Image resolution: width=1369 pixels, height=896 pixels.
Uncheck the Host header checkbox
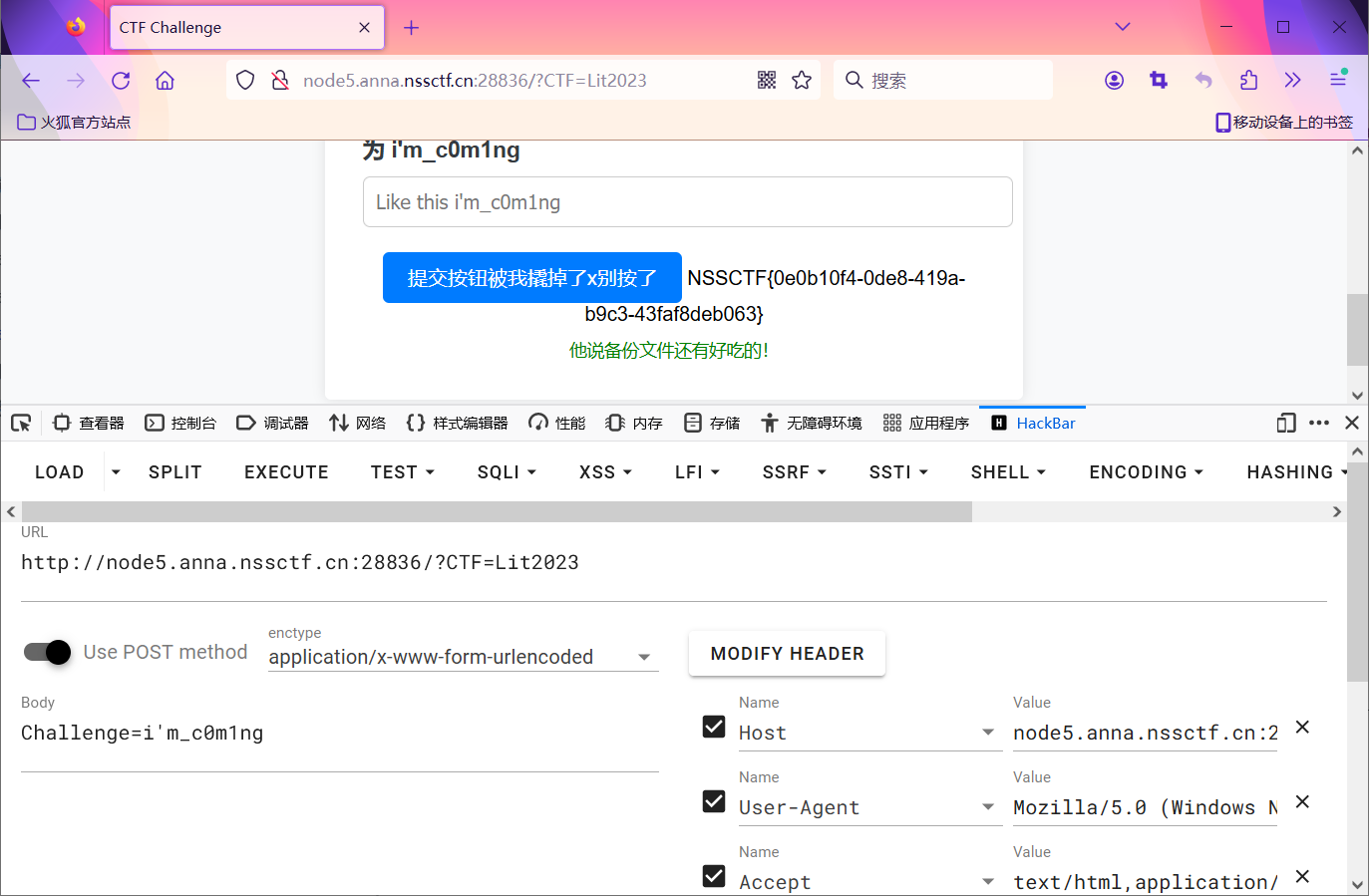(714, 727)
